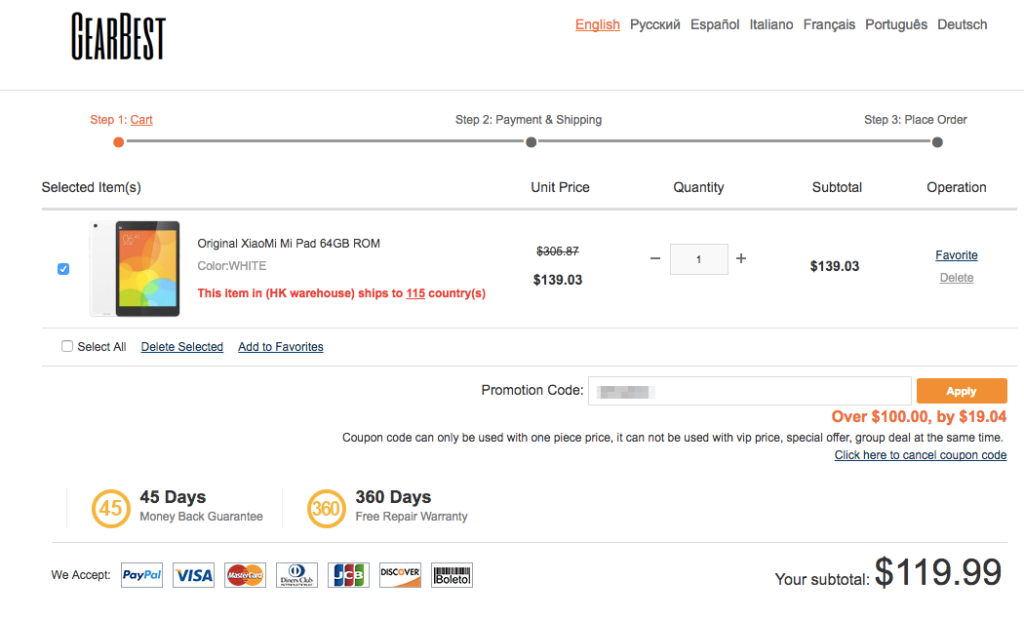
Task: Click the Promotion Code input field
Action: click(x=749, y=391)
